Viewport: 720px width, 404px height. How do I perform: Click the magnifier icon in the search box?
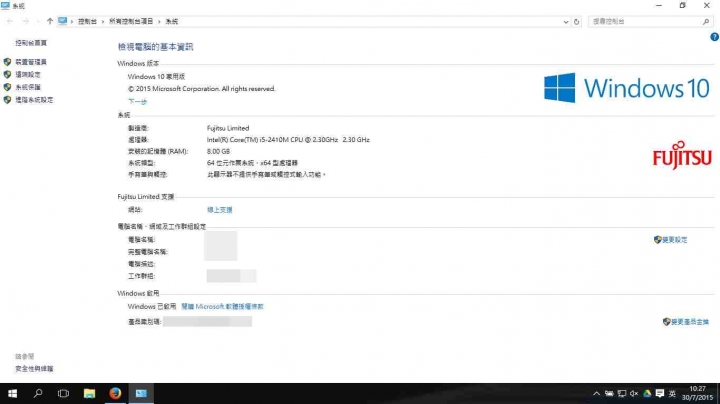[x=706, y=22]
